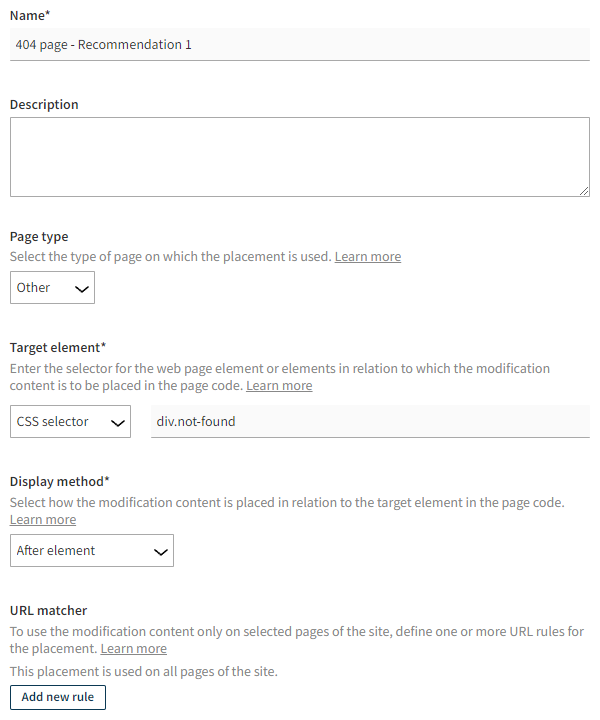
Task: Focus the Description text area
Action: coord(300,157)
